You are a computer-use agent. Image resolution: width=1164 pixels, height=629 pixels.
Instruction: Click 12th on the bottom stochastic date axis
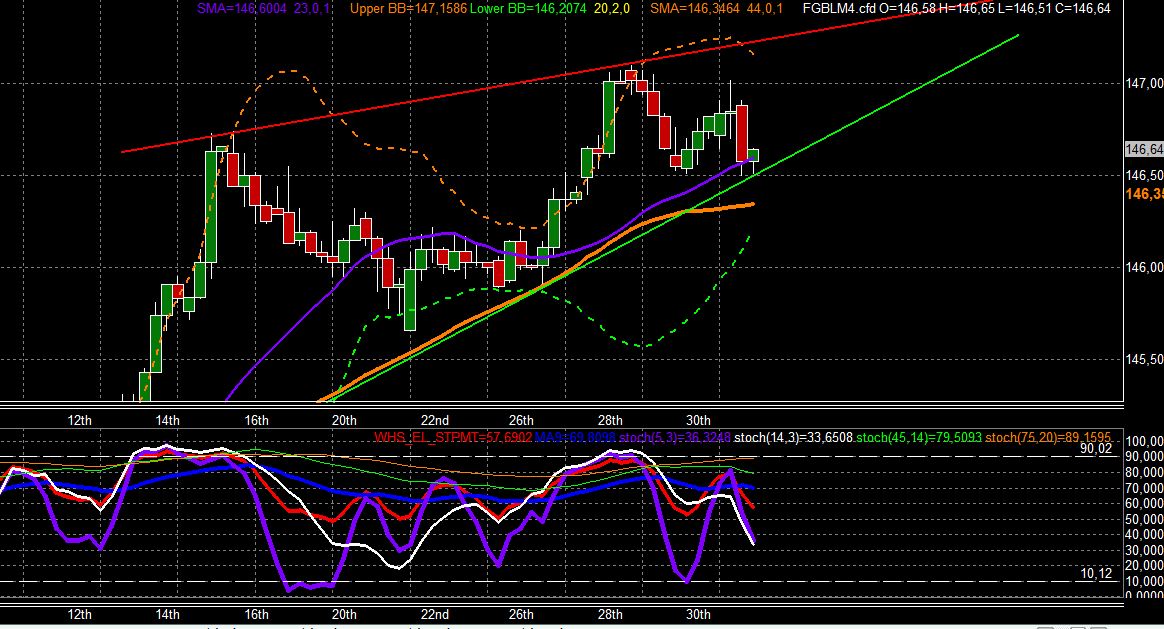(x=79, y=615)
